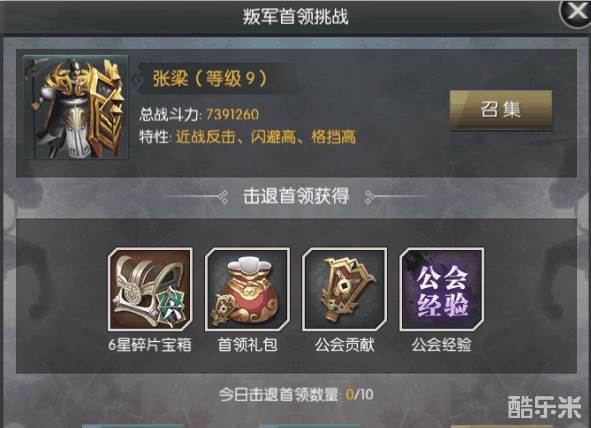Click the 叛军首领挑战 title bar
591x428 pixels.
click(296, 17)
